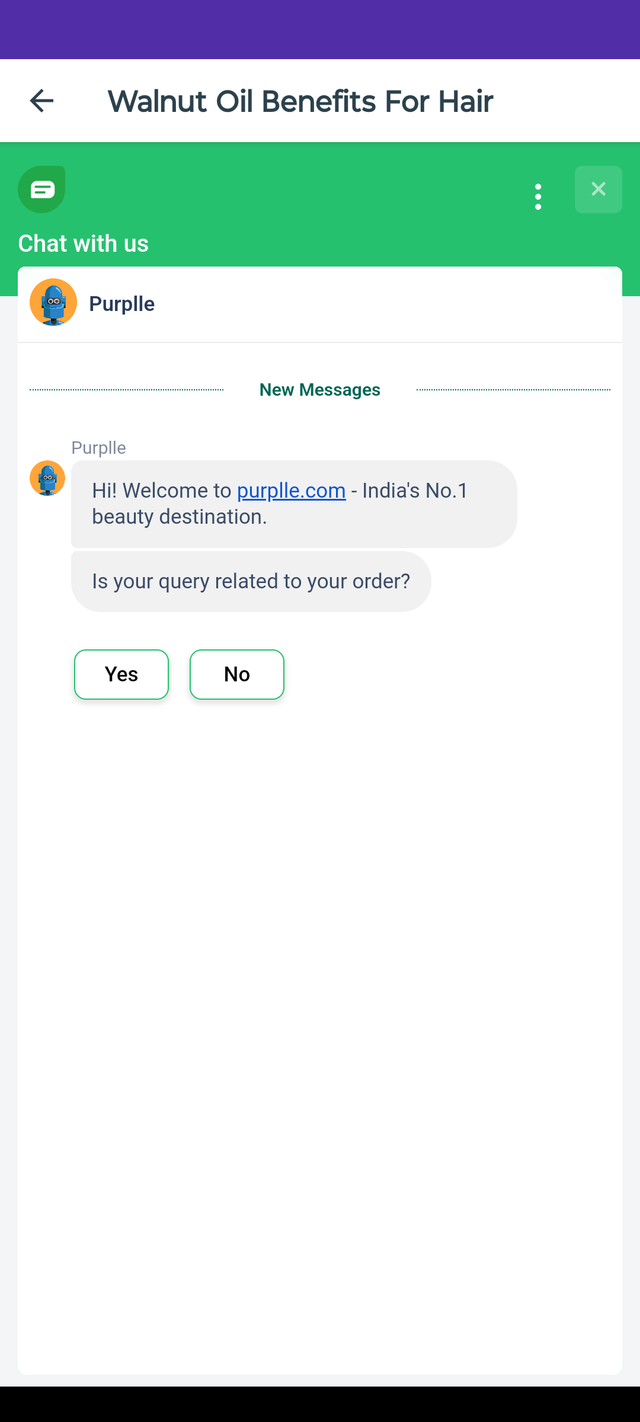Tap the small Purplle avatar beside the welcome message

tap(47, 478)
